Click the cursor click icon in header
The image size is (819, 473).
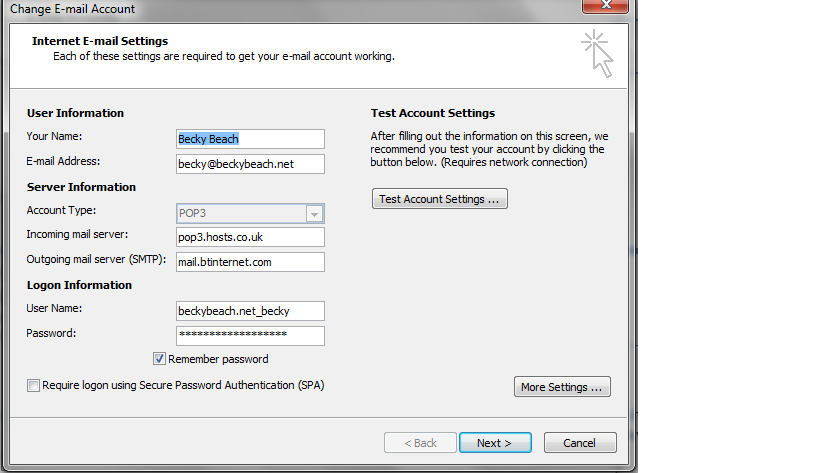pyautogui.click(x=598, y=54)
